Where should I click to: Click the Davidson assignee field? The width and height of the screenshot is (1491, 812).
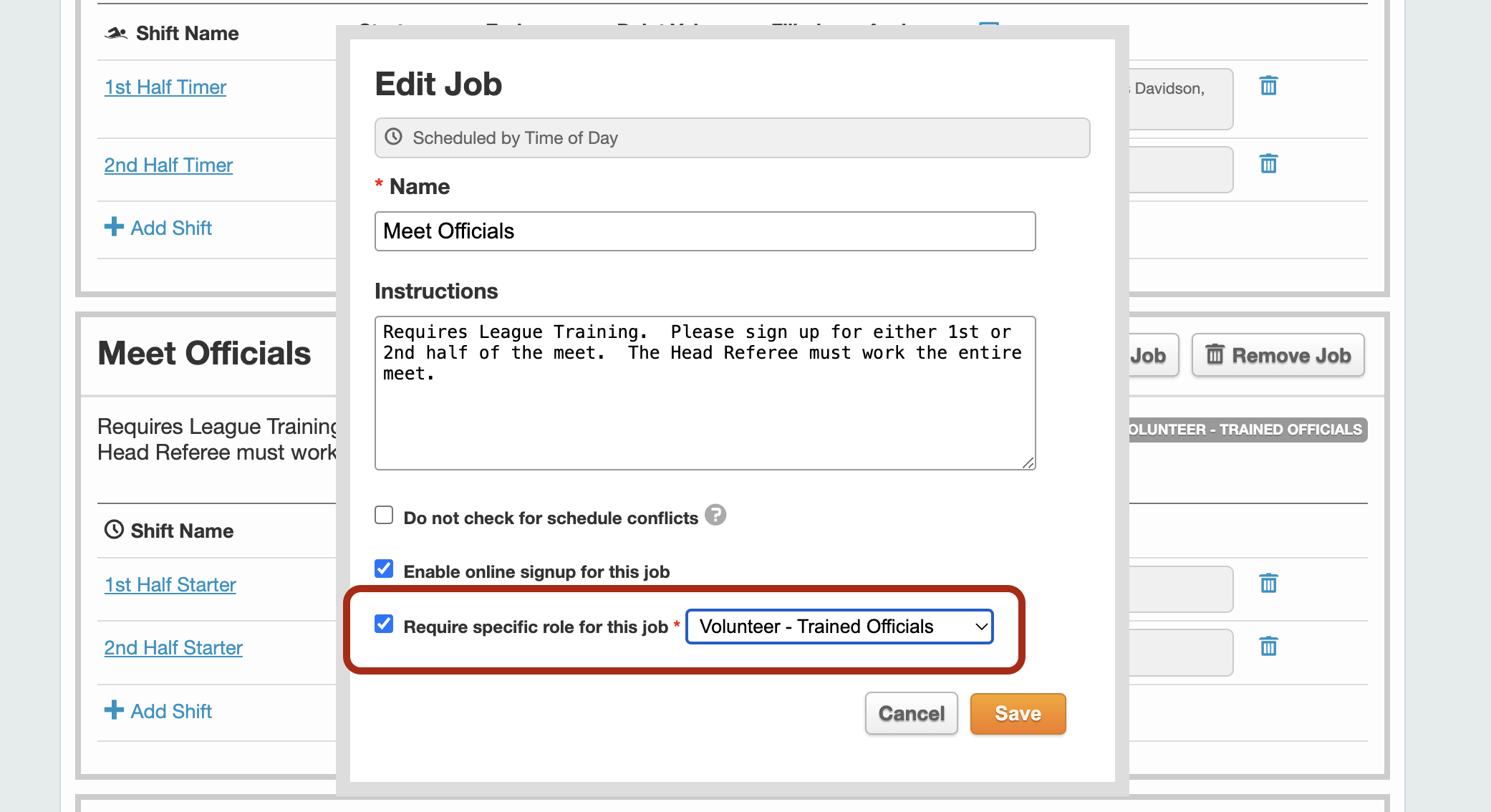click(1180, 99)
